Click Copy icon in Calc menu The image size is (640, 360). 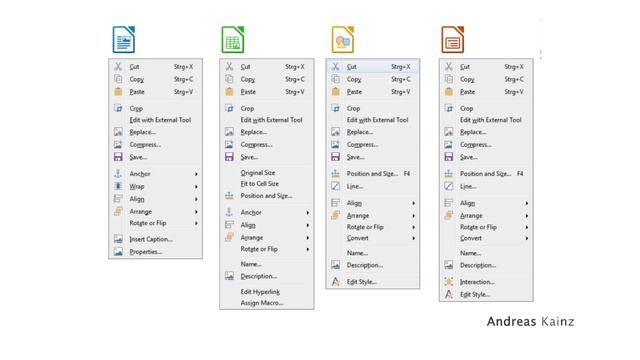229,79
